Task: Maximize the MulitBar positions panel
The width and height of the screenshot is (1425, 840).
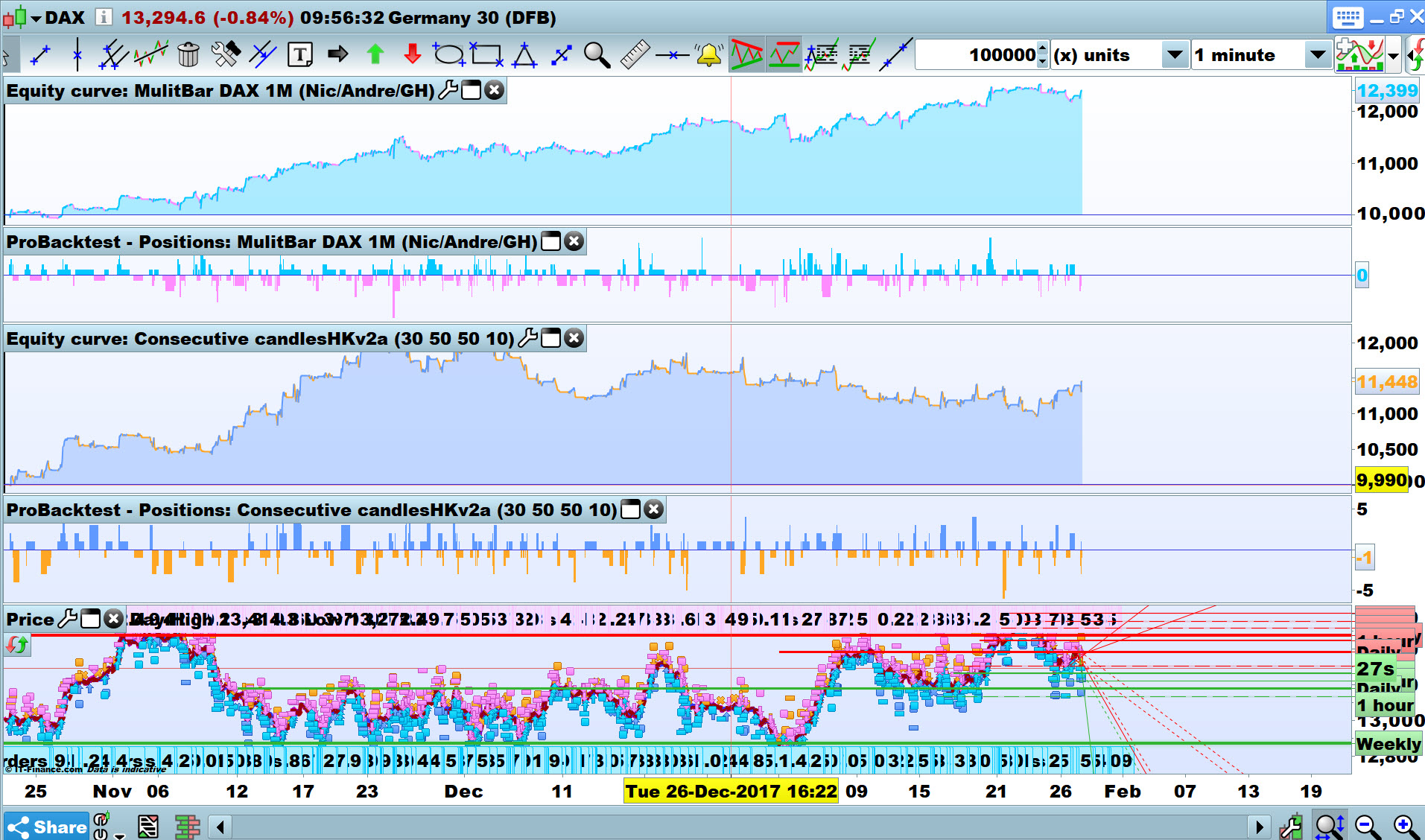Action: (550, 241)
